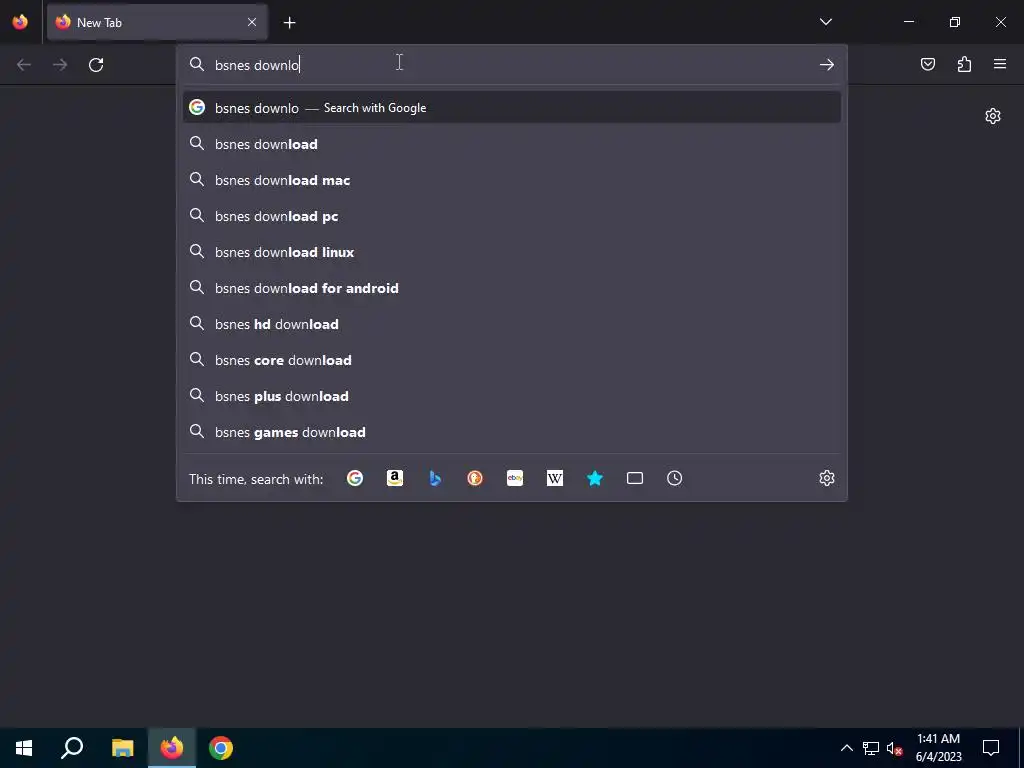Close the New Tab tab
1024x768 pixels.
[x=252, y=22]
